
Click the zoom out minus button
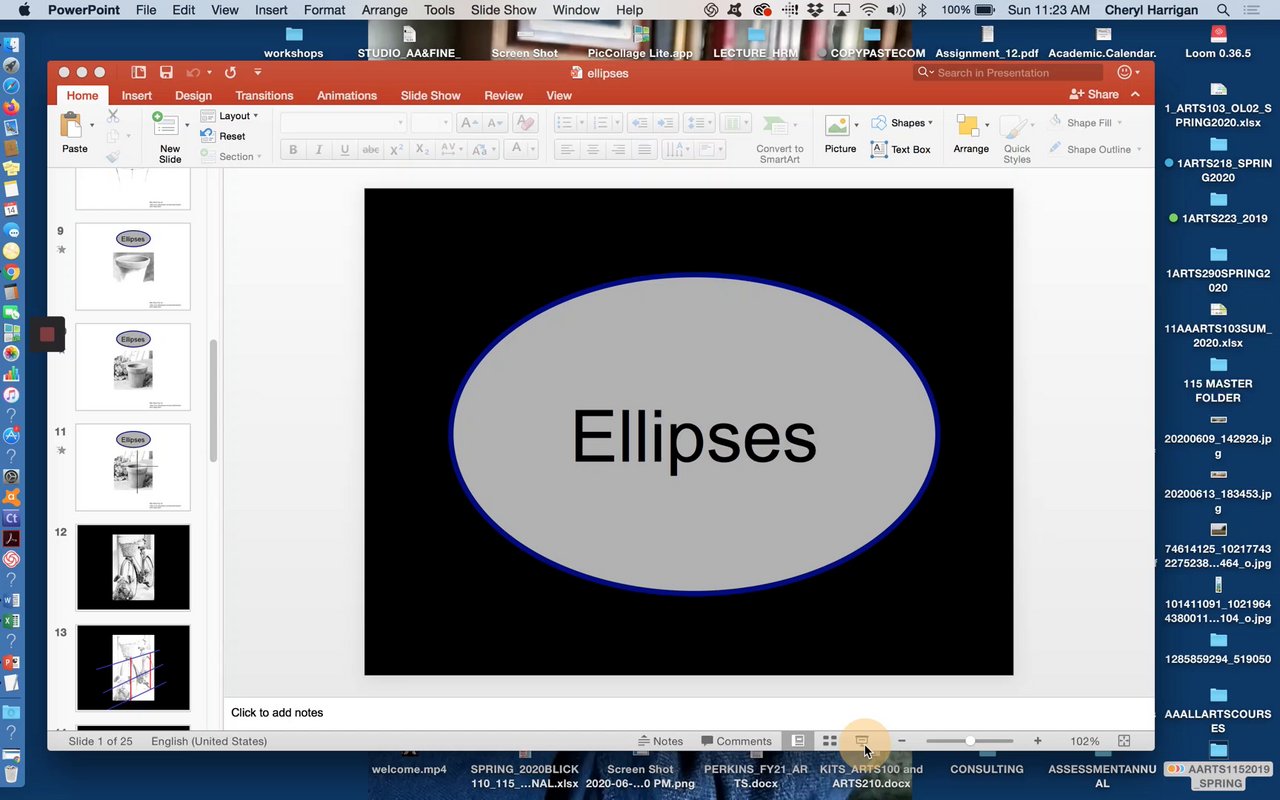tap(902, 741)
